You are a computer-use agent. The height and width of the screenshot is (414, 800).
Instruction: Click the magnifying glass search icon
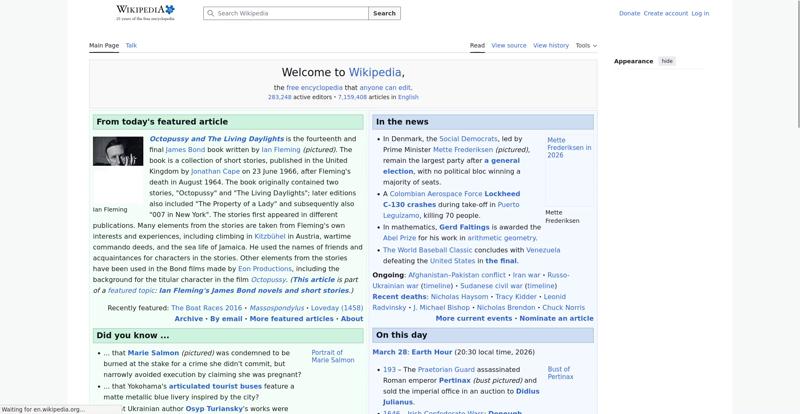[x=210, y=14]
